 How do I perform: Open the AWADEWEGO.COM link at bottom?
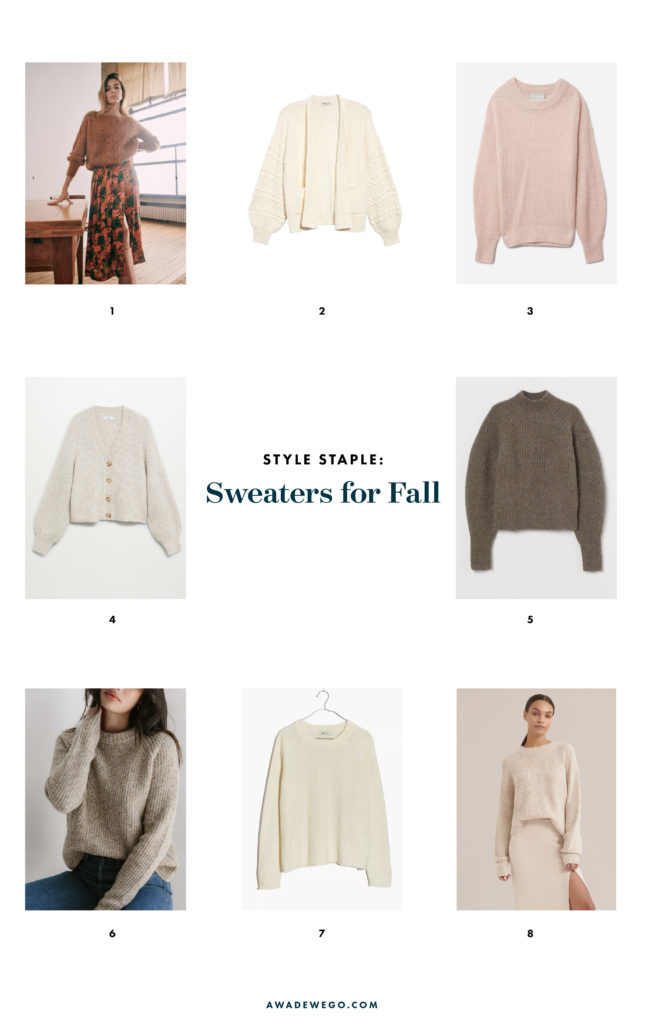click(x=322, y=1004)
